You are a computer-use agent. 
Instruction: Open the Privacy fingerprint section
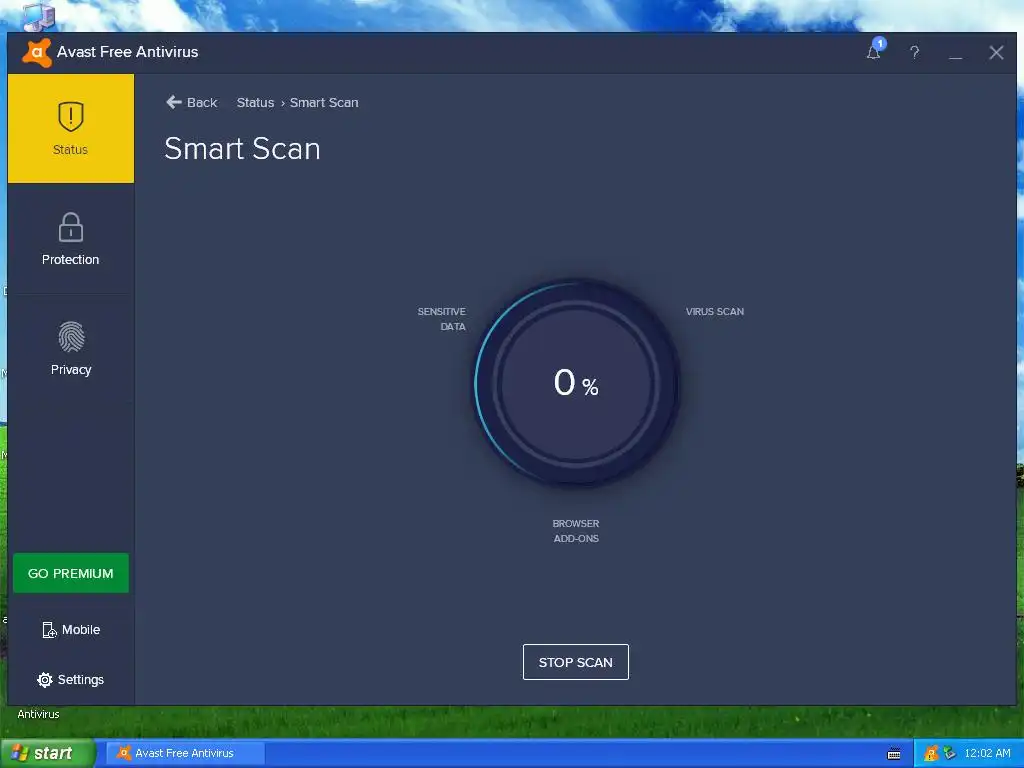(x=71, y=349)
